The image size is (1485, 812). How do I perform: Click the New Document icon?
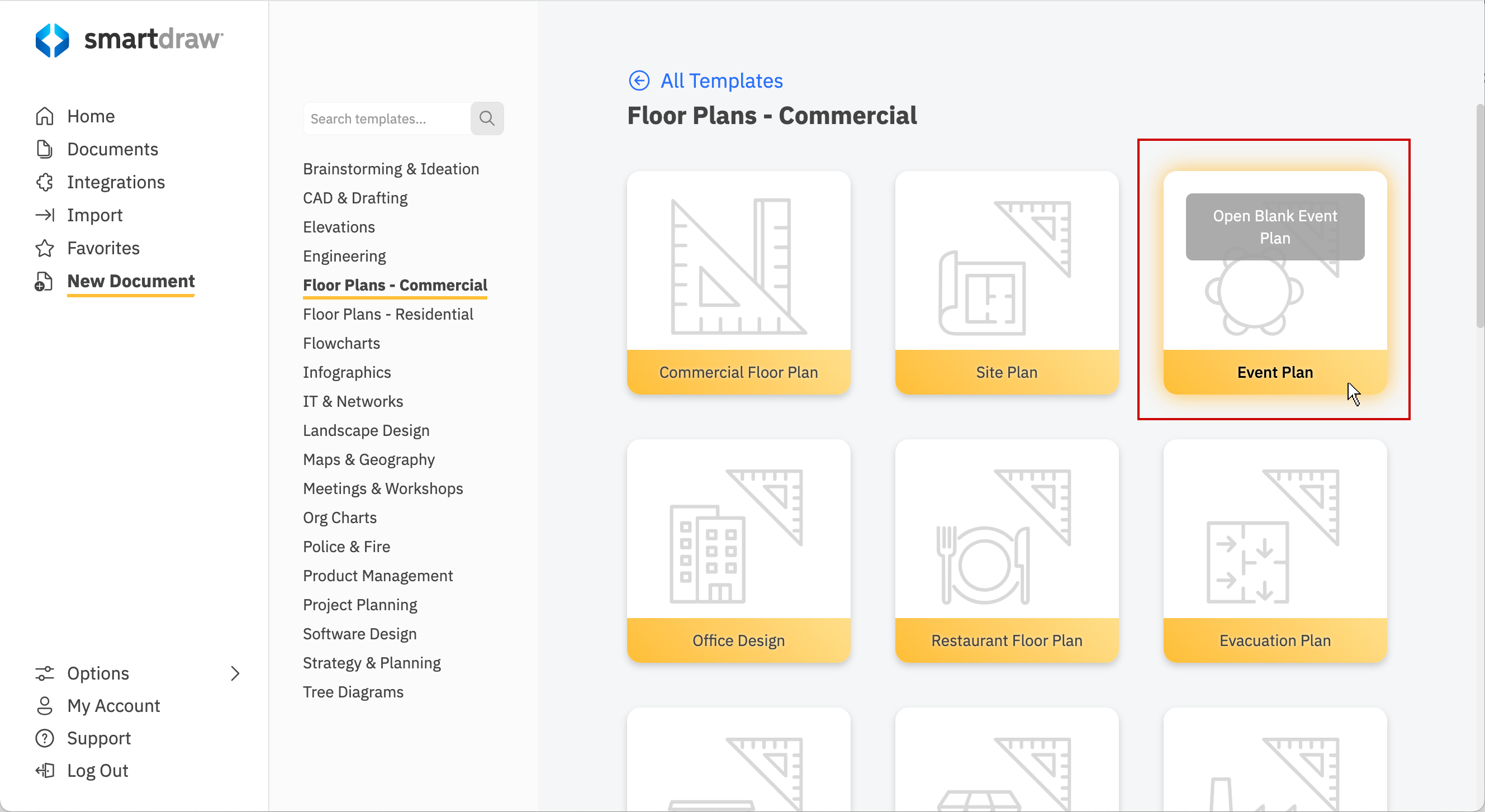(43, 281)
